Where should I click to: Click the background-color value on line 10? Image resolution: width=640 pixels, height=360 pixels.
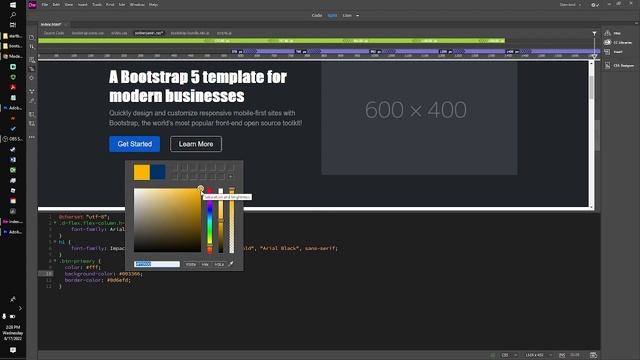pyautogui.click(x=130, y=274)
